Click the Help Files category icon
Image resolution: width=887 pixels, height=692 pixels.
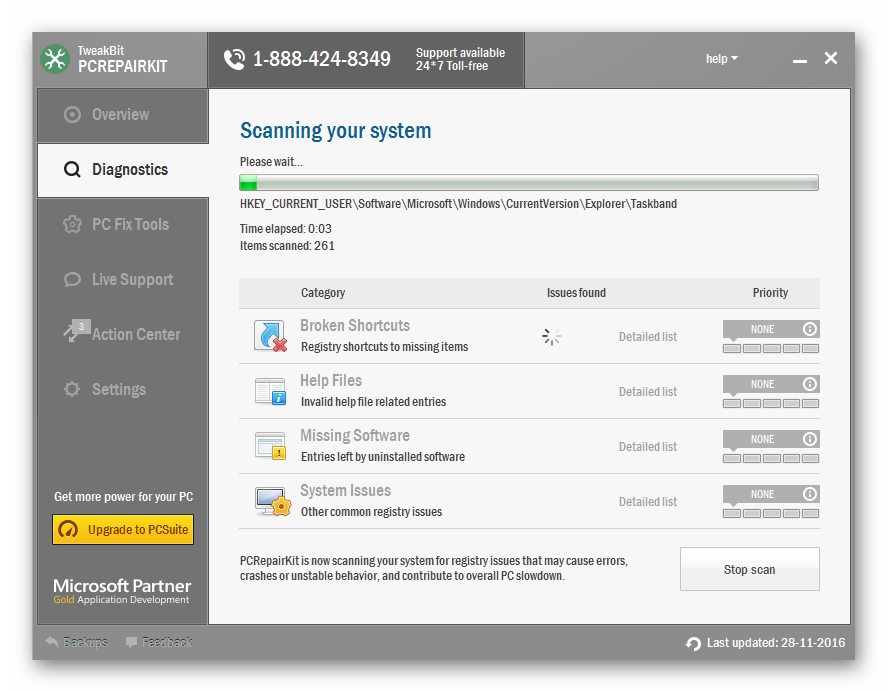point(270,392)
